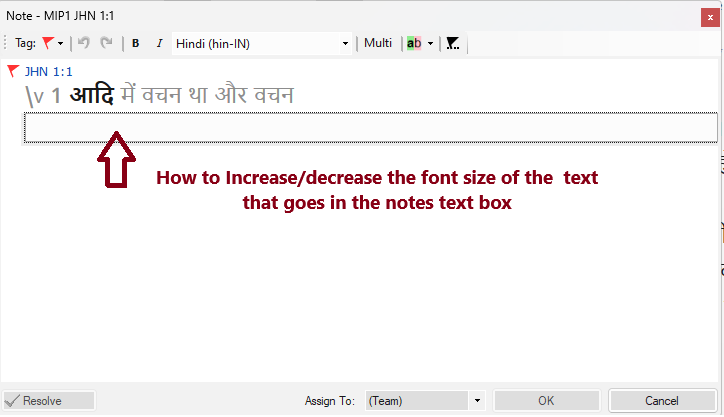The height and width of the screenshot is (417, 724).
Task: Open the Tag flag dropdown arrow
Action: pyautogui.click(x=60, y=43)
